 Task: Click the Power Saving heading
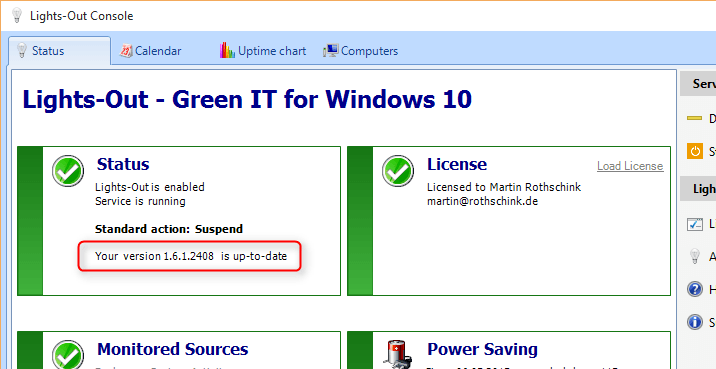pos(482,349)
